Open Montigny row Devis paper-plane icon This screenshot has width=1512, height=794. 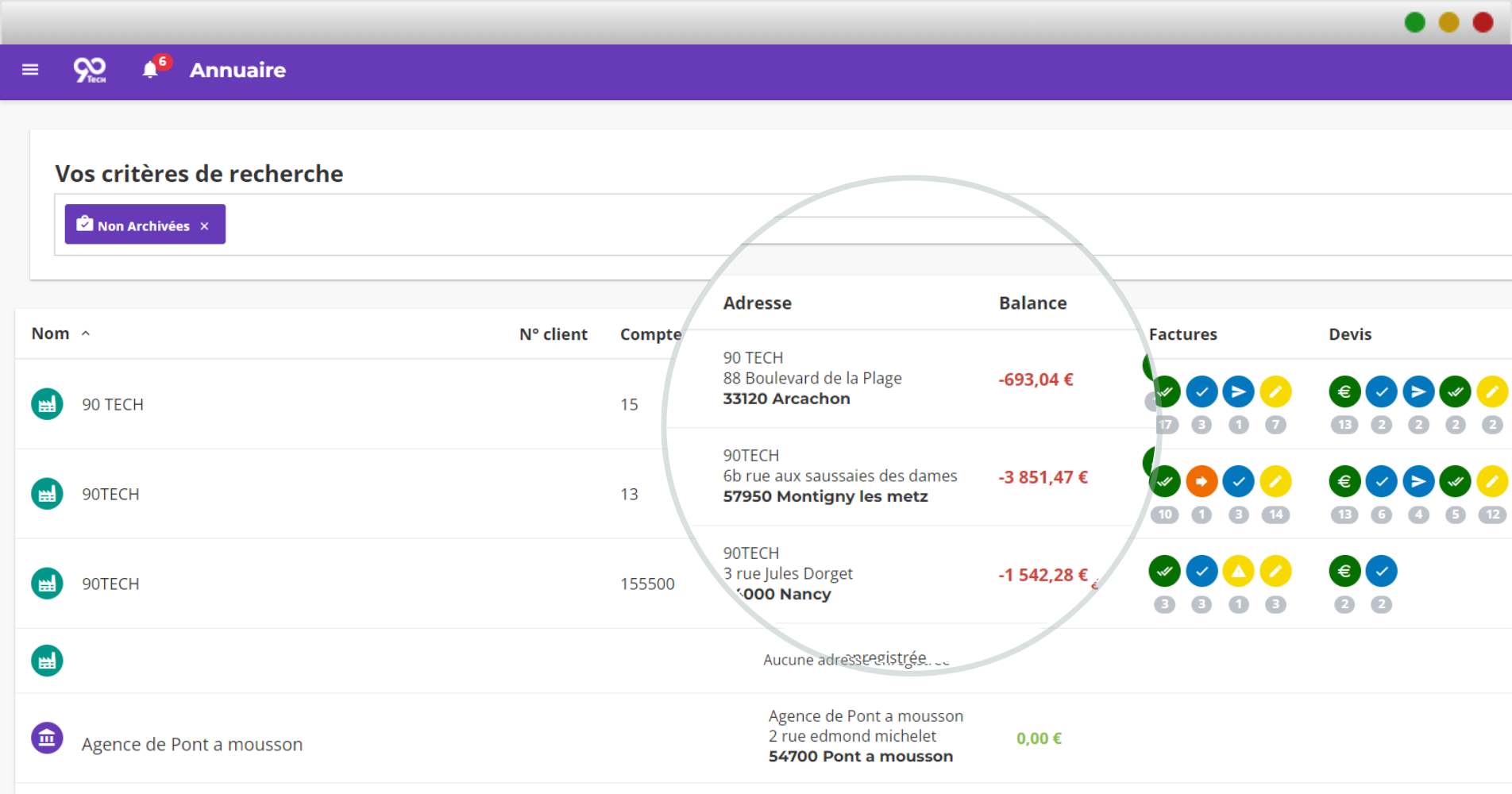[1419, 481]
